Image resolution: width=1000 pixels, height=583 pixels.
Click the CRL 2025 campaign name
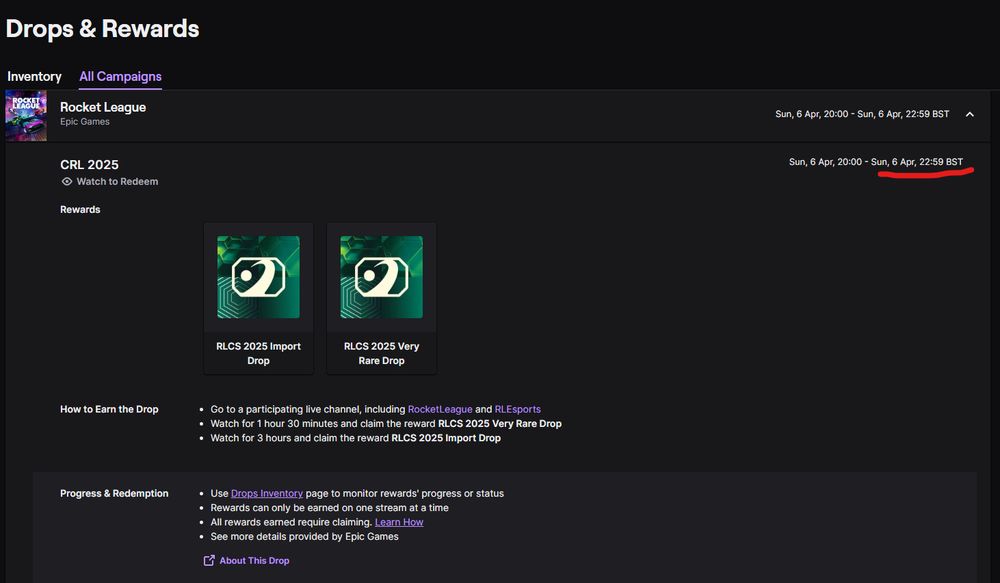point(89,165)
